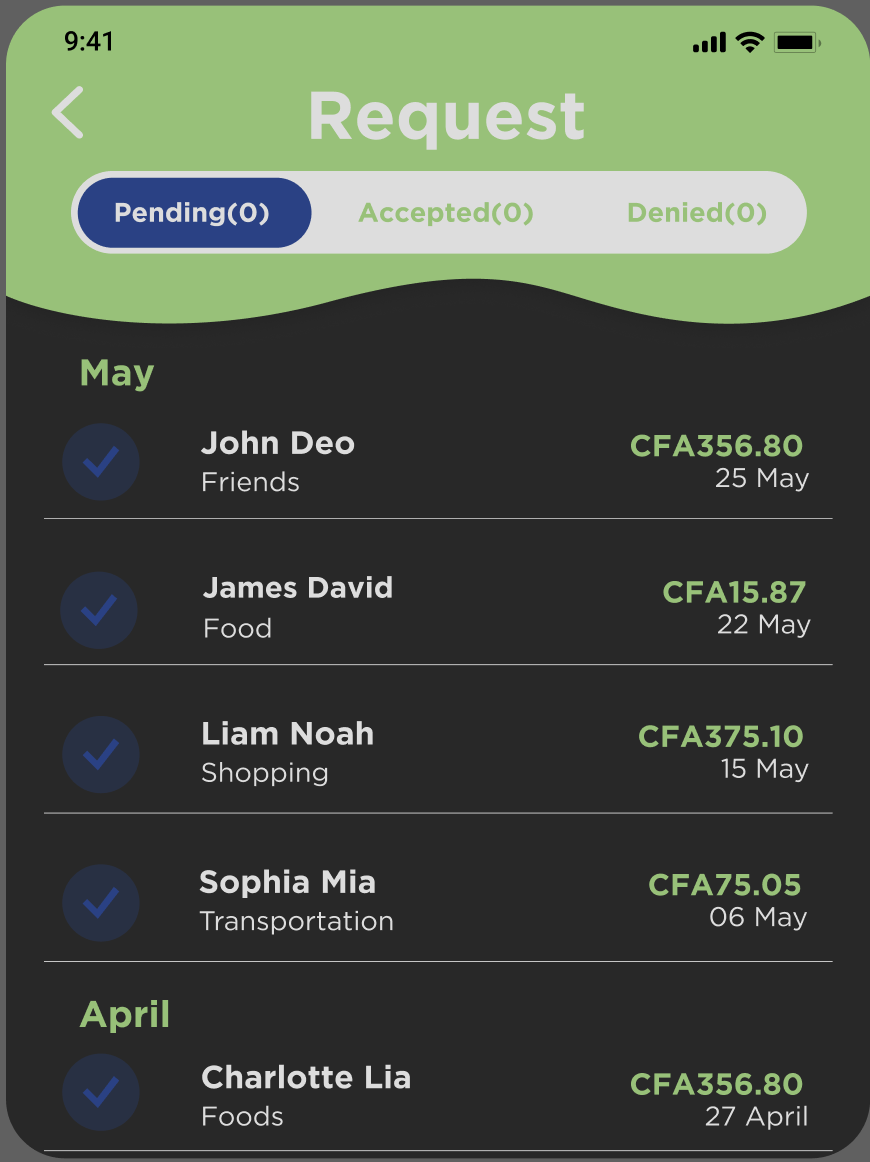870x1162 pixels.
Task: Toggle the checkmark beside Liam Noah
Action: click(101, 755)
